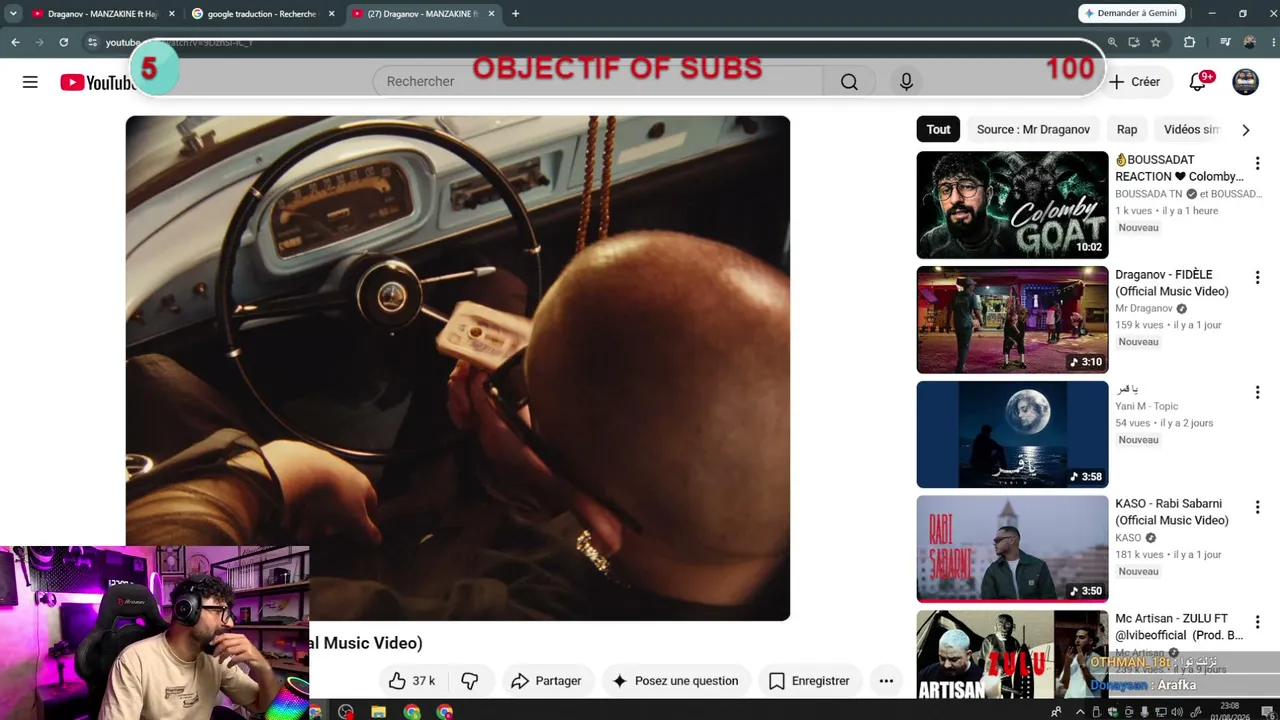Open the Draganov - FIDÈLE video title
Screen dimensions: 1280x720
(1172, 283)
